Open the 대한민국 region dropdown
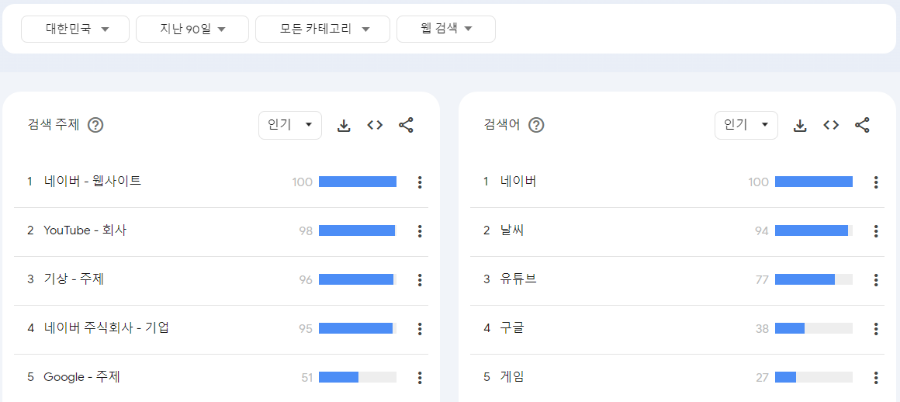The height and width of the screenshot is (402, 900). (75, 29)
